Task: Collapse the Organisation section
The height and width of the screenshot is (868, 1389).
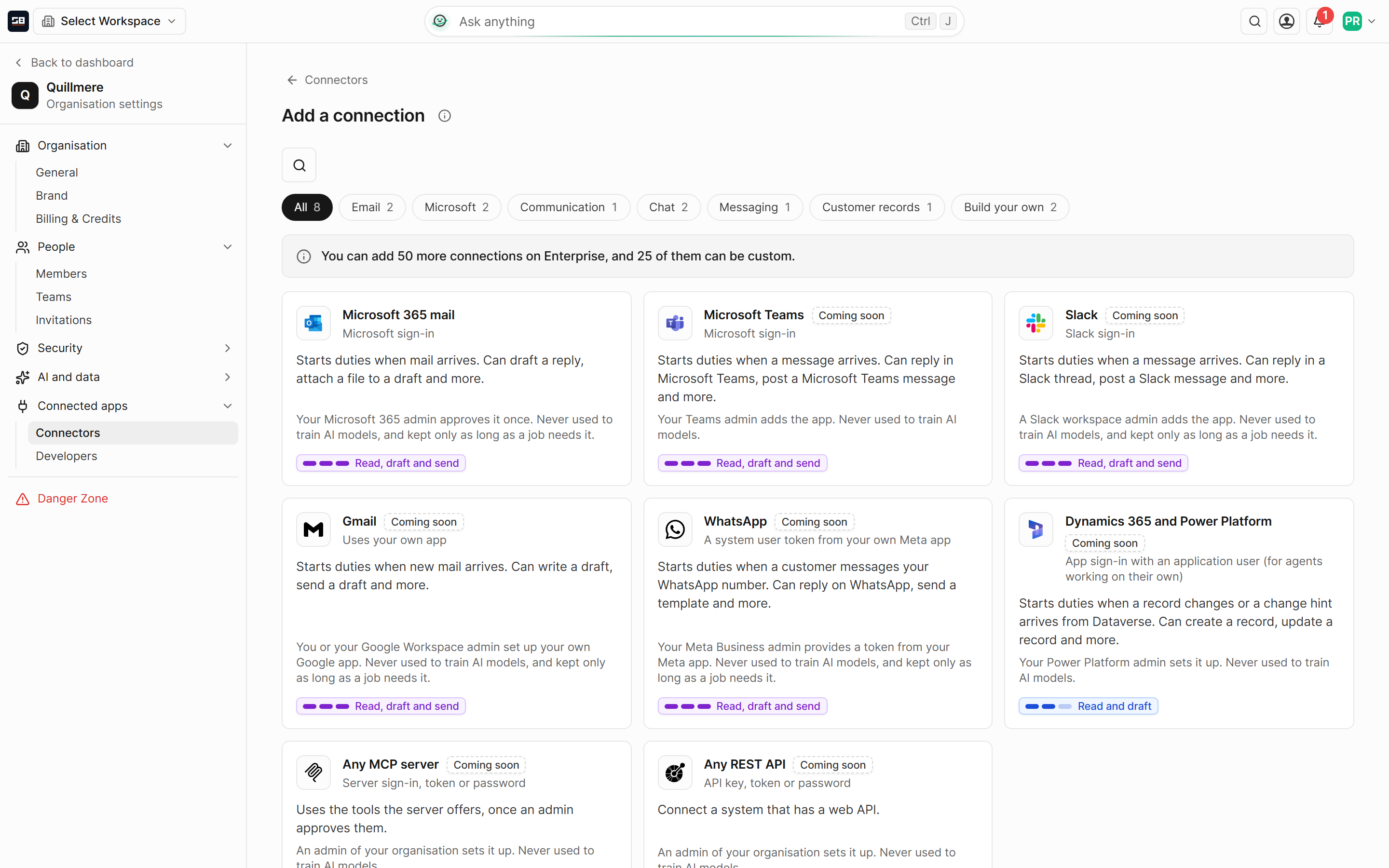Action: click(227, 146)
